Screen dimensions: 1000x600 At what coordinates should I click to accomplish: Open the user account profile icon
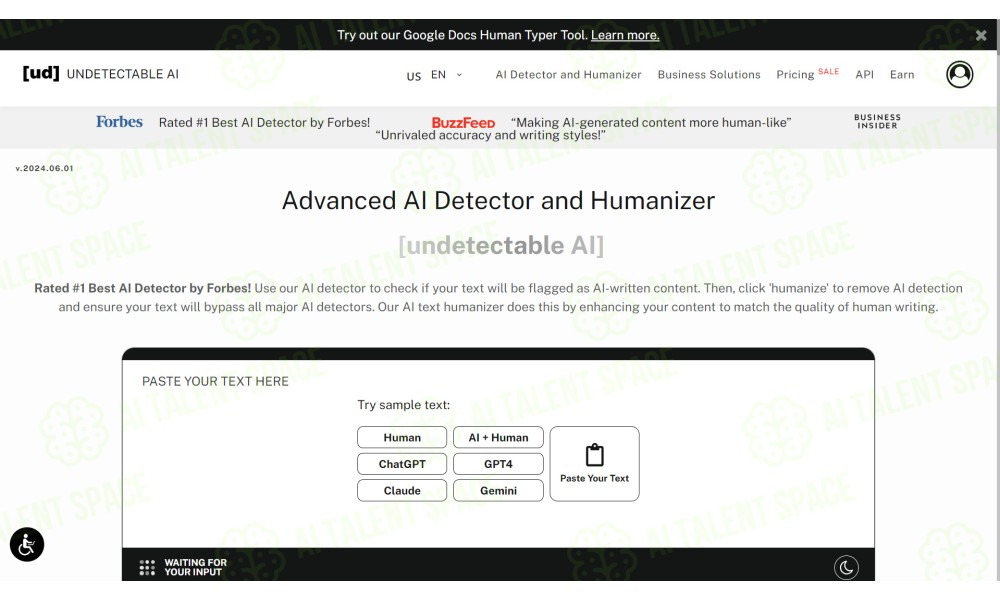click(x=959, y=75)
